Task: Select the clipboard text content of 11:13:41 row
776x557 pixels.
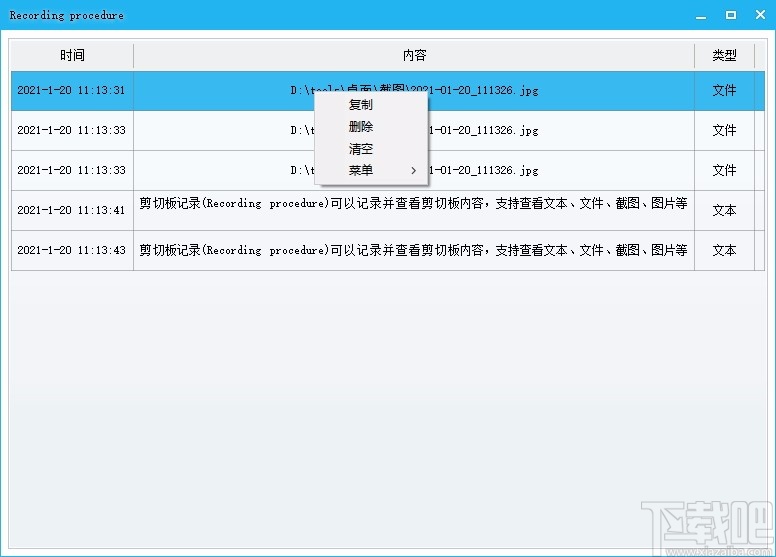Action: click(x=413, y=203)
